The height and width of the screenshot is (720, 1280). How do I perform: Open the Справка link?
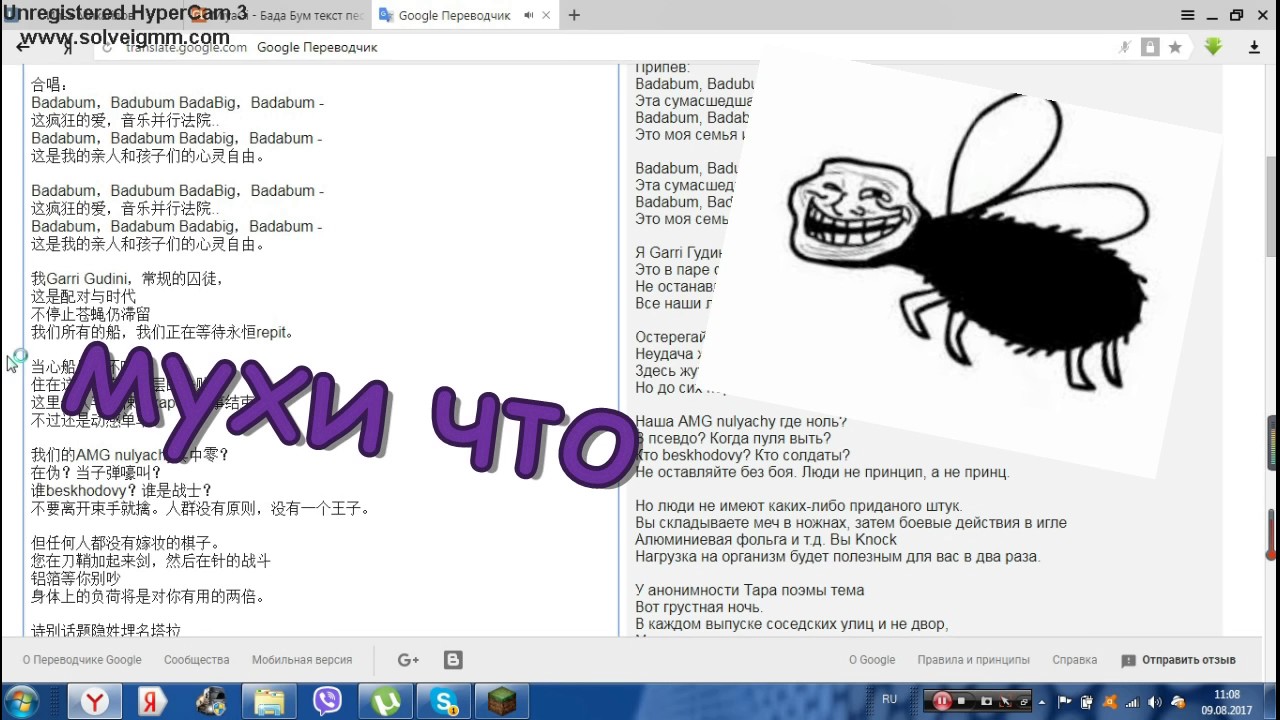[x=1074, y=660]
